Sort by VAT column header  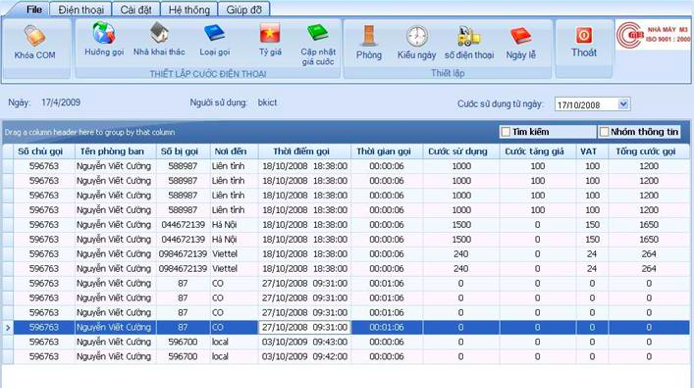point(592,151)
